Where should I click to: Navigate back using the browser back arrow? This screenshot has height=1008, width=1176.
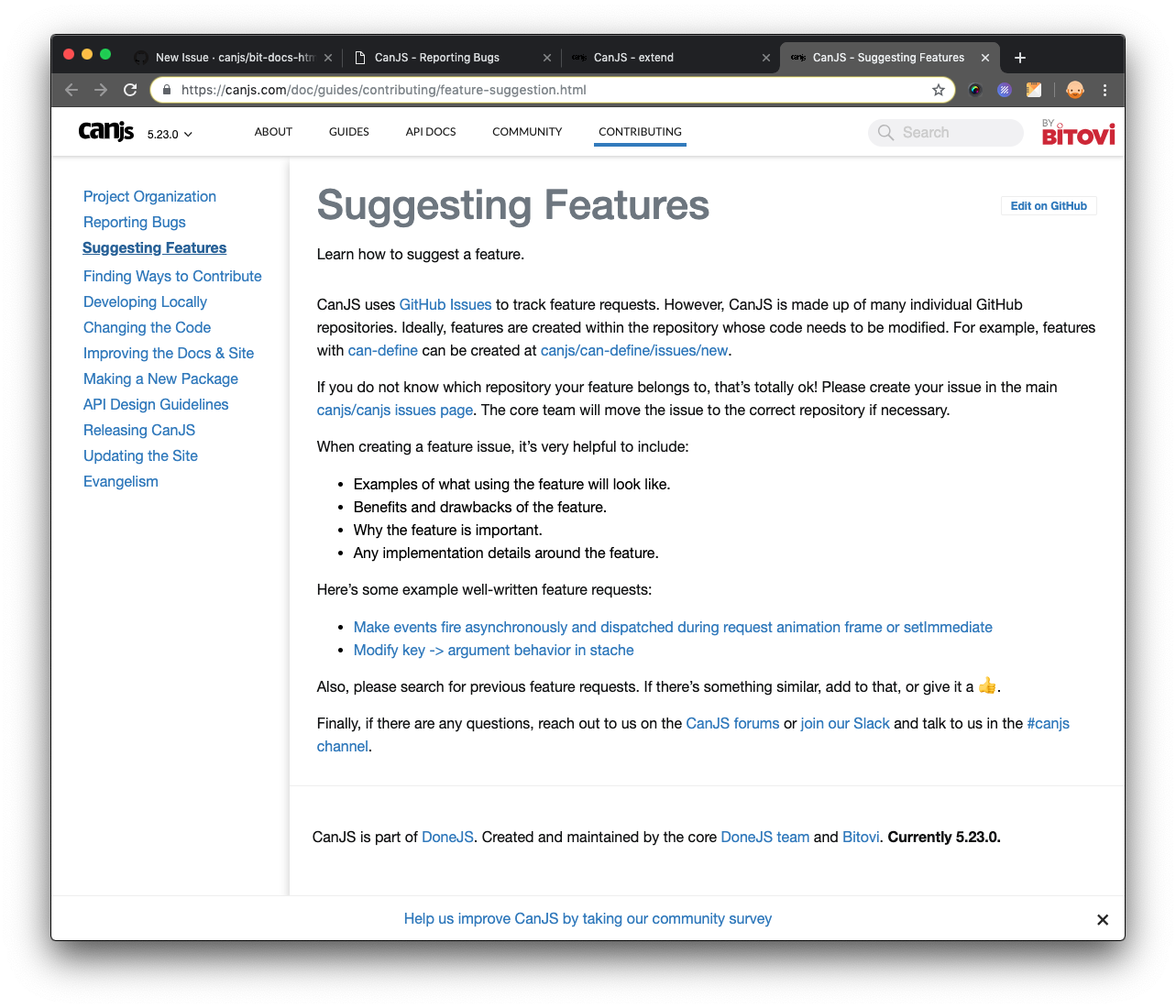coord(71,90)
